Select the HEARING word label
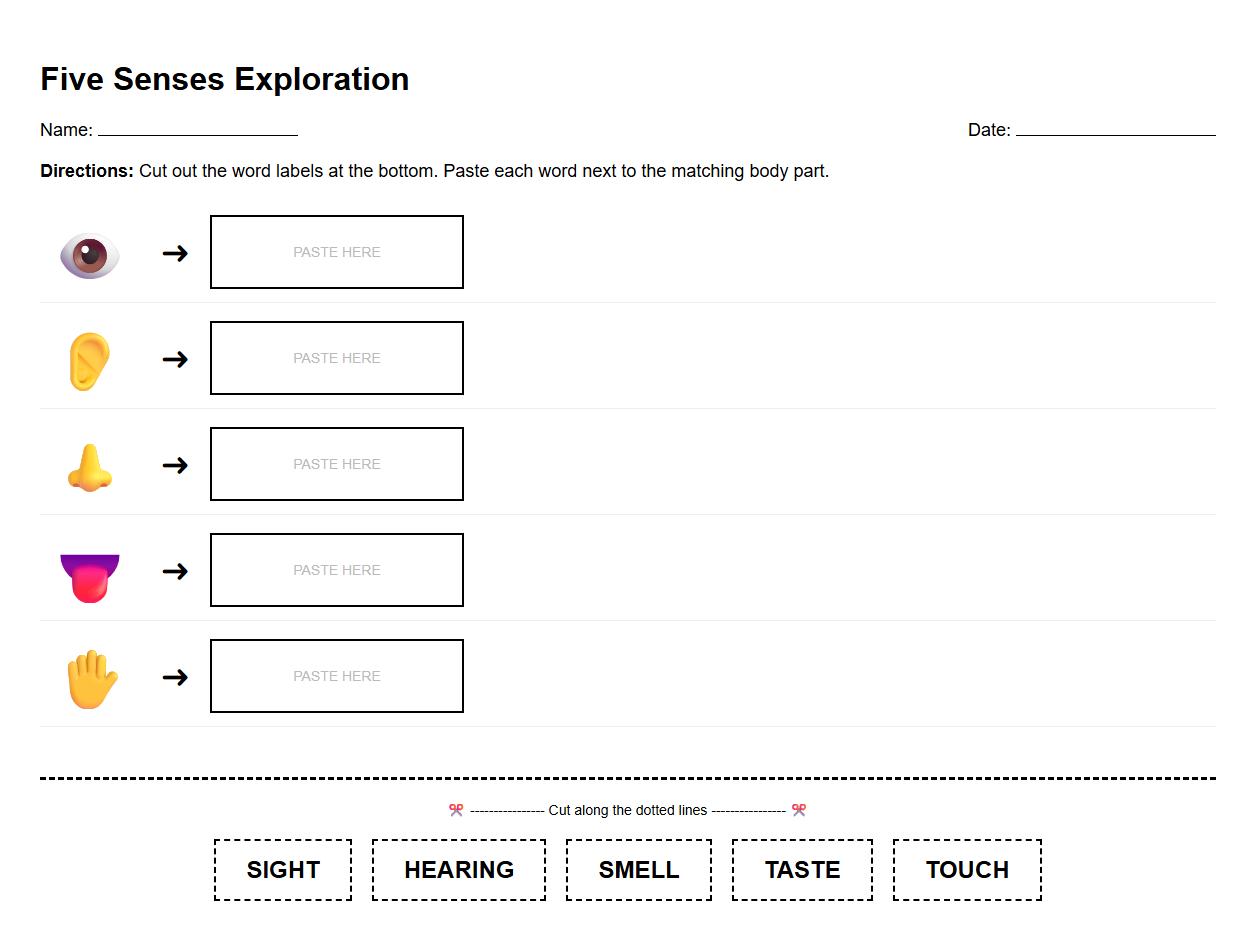 pyautogui.click(x=458, y=869)
